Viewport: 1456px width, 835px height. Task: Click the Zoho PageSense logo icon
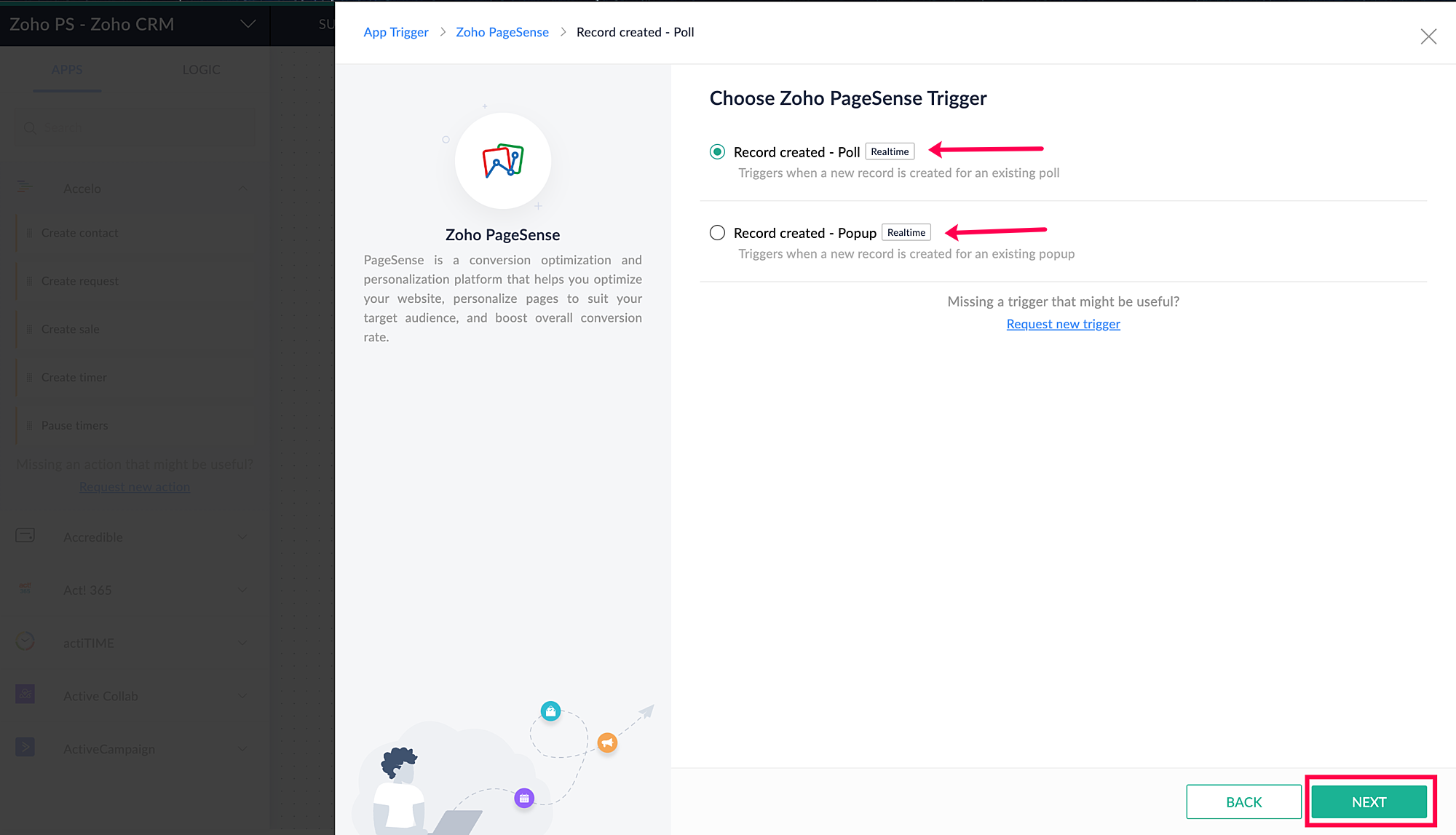tap(502, 161)
